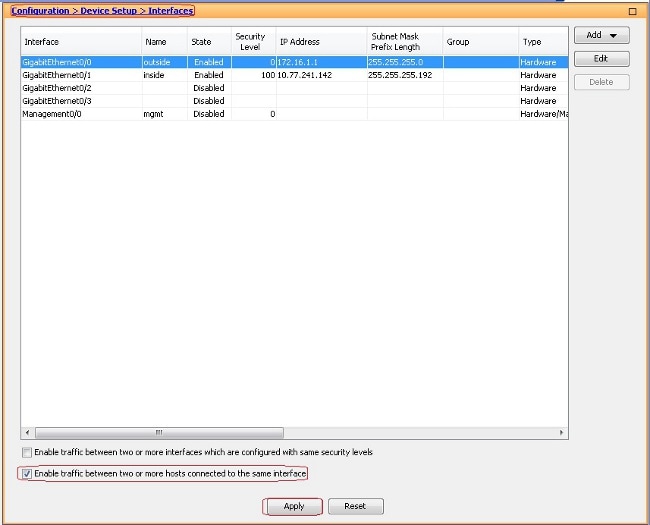
Task: Sort by Security Level column header
Action: [x=250, y=42]
